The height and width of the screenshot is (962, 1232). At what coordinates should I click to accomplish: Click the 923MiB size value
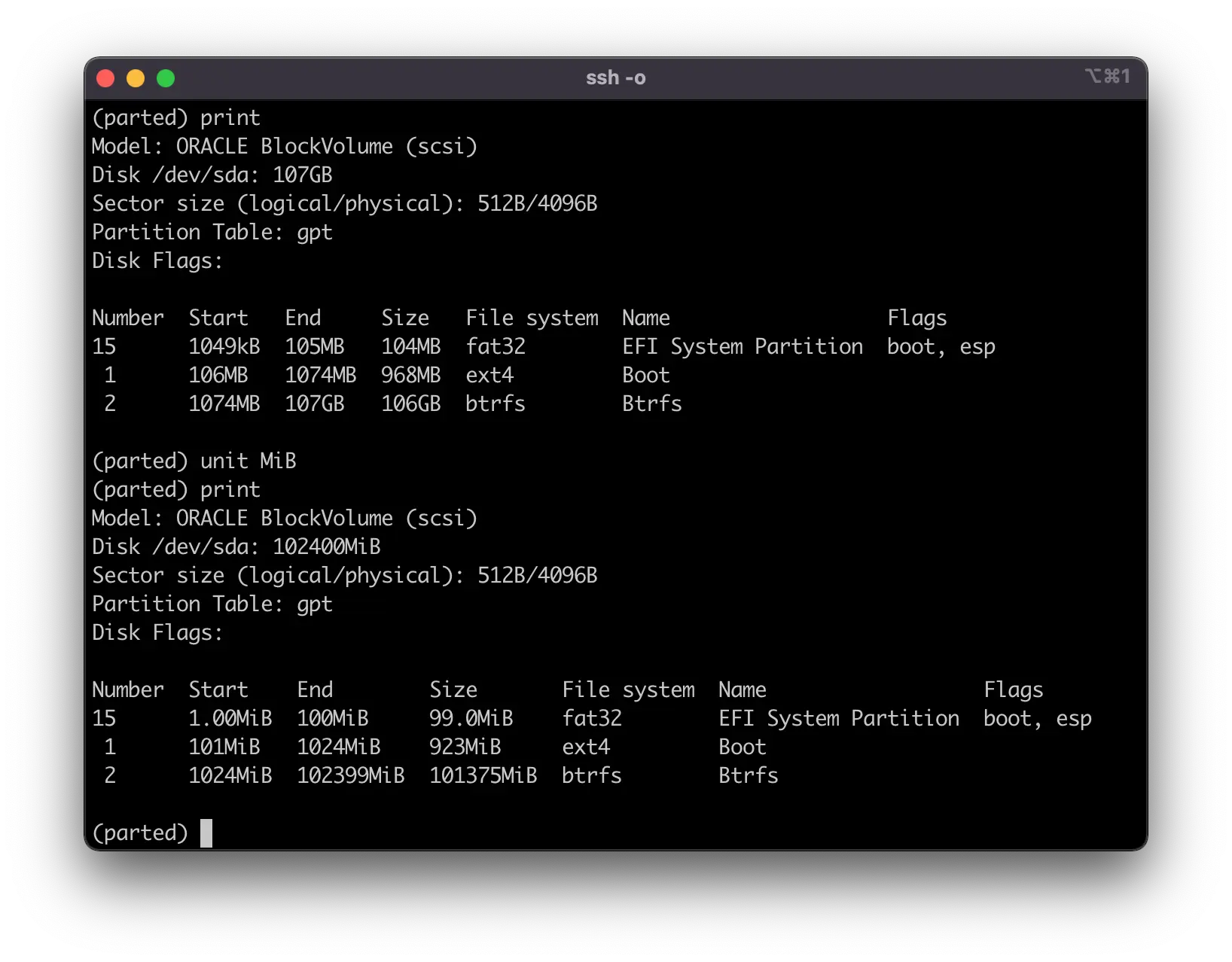point(465,747)
